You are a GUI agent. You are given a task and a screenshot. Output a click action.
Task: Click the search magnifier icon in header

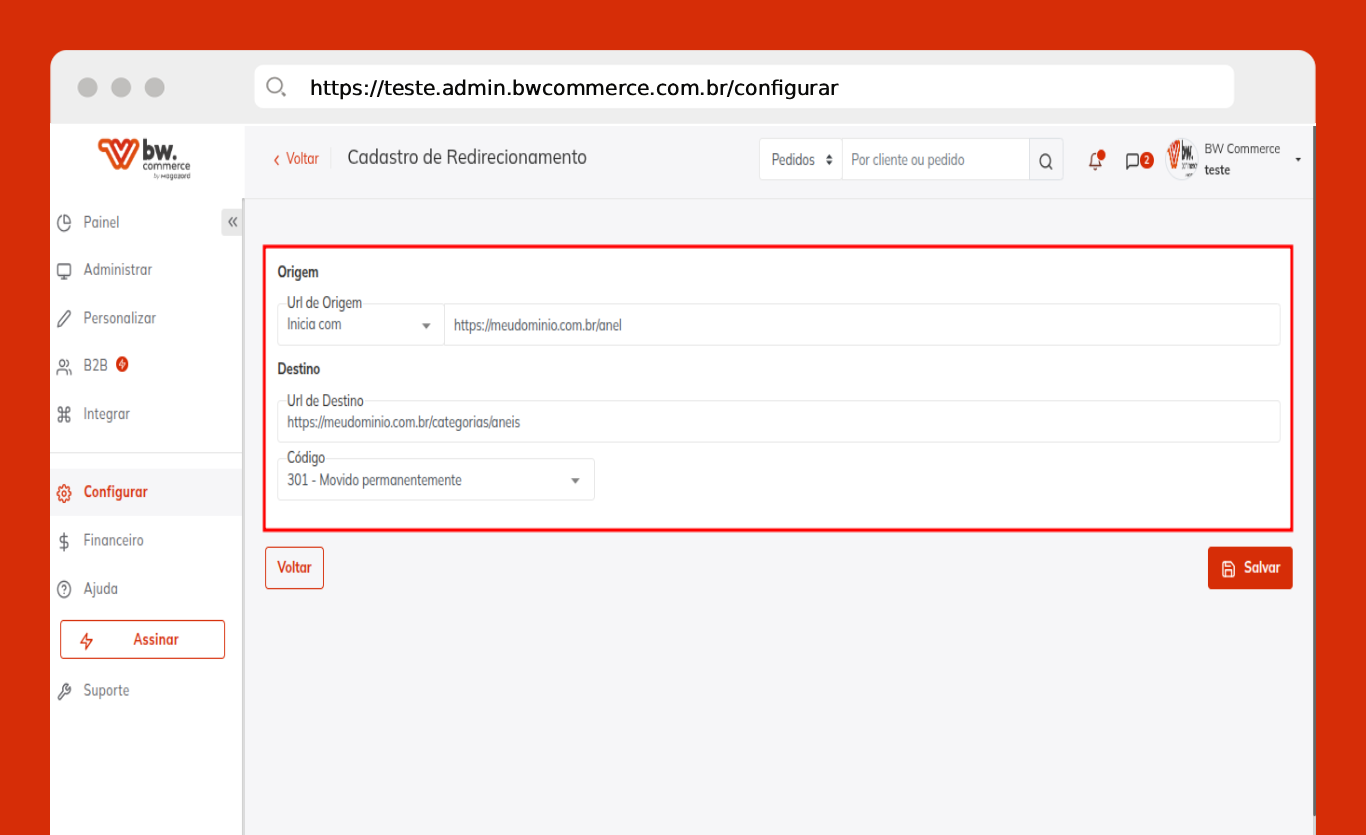point(1045,161)
